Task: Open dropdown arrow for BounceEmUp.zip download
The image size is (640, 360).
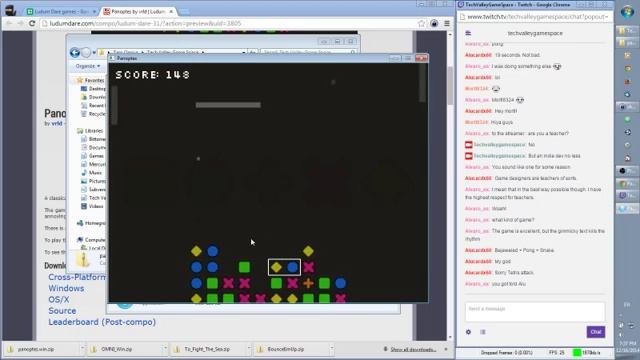Action: pyautogui.click(x=332, y=349)
